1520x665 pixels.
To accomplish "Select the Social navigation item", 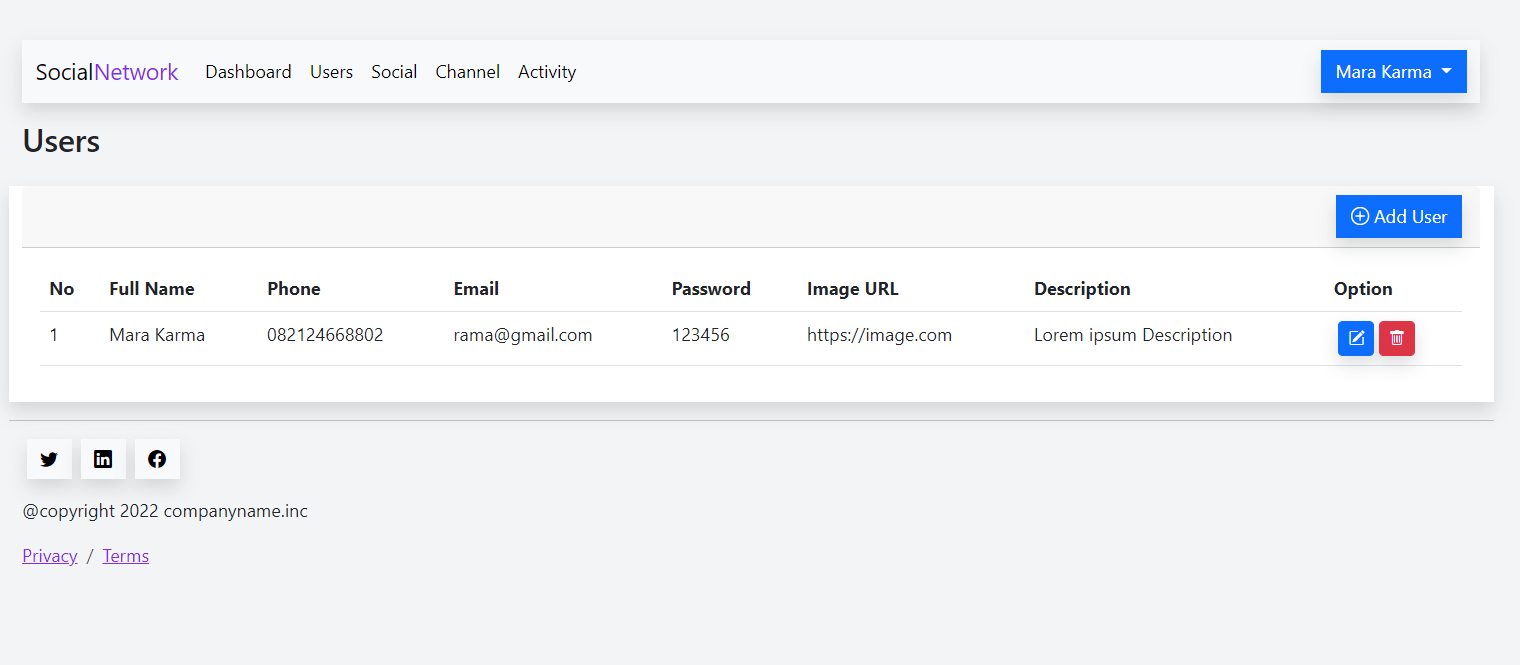I will (394, 72).
